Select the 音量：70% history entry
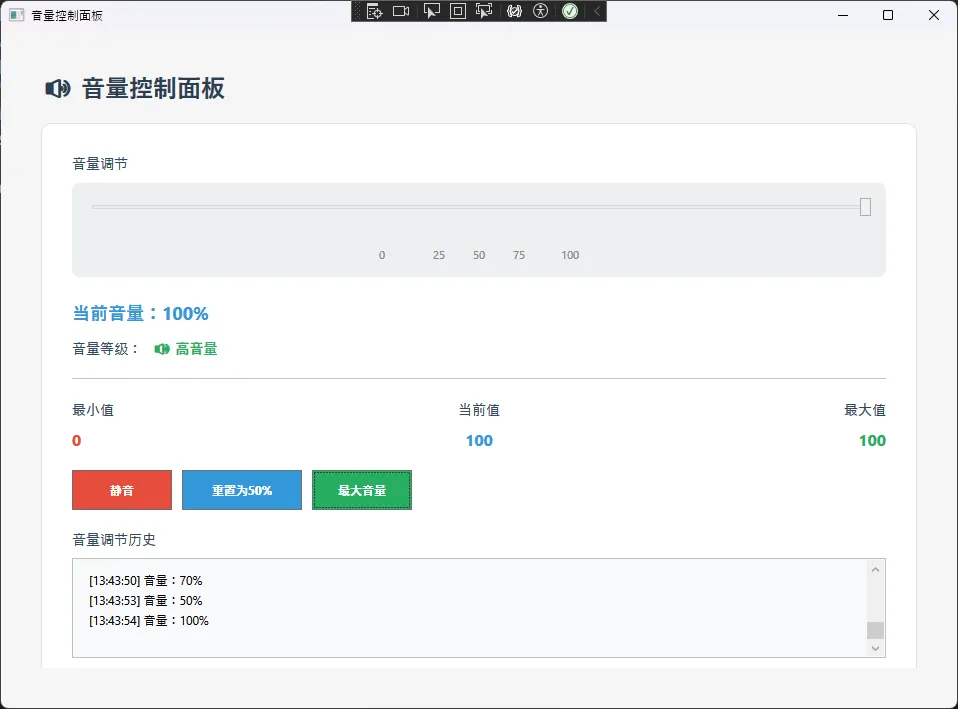Viewport: 958px width, 709px height. point(145,580)
